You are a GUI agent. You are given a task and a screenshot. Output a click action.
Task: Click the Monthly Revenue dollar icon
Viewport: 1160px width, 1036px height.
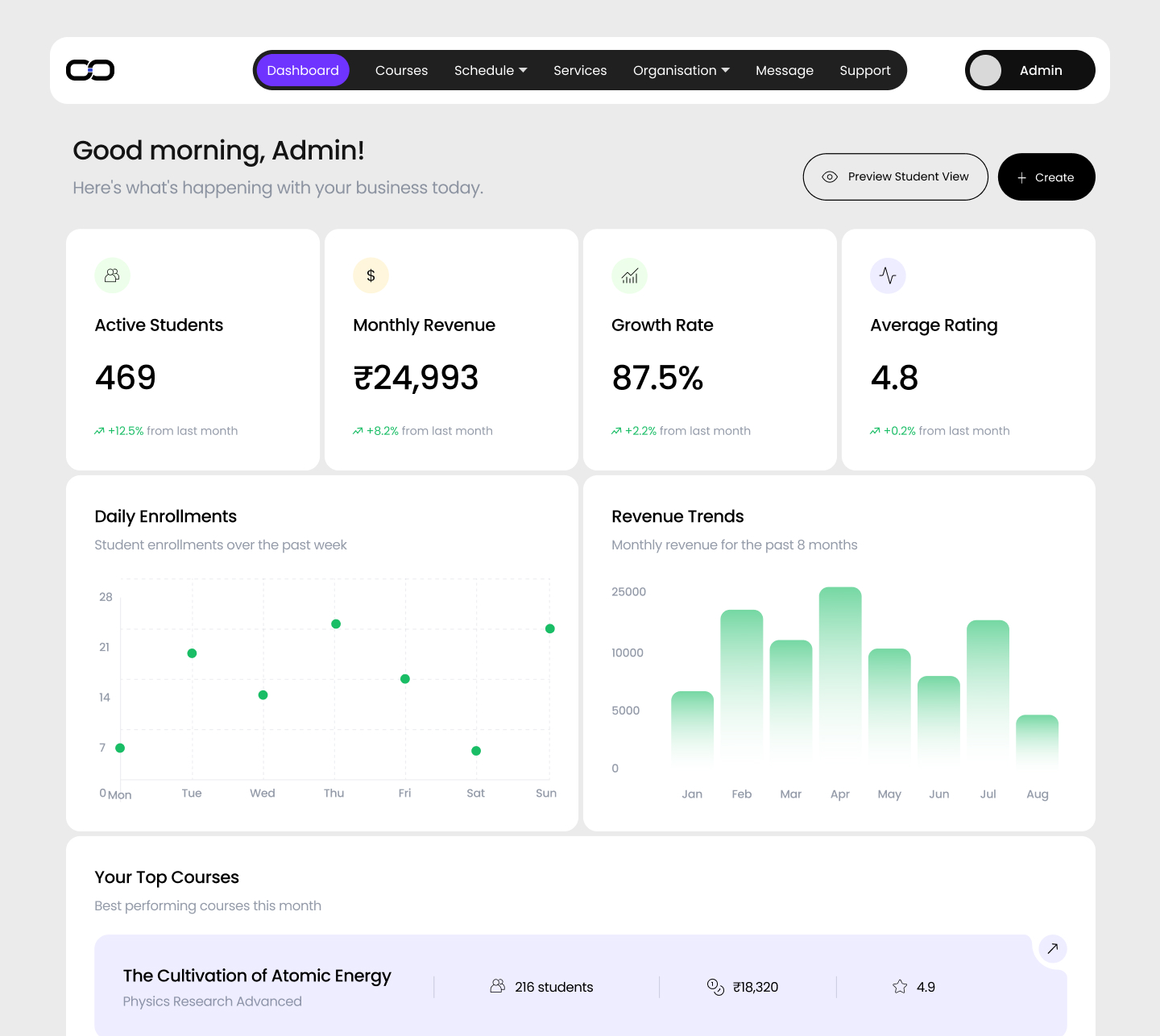pos(371,275)
